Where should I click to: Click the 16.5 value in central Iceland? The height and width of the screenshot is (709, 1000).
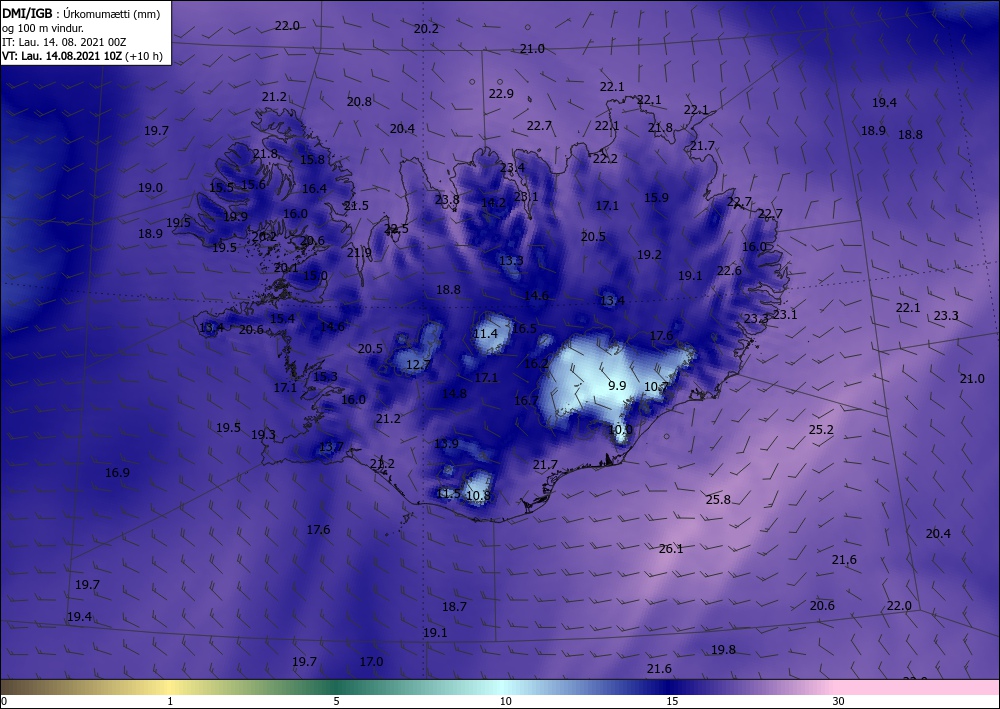(x=524, y=328)
